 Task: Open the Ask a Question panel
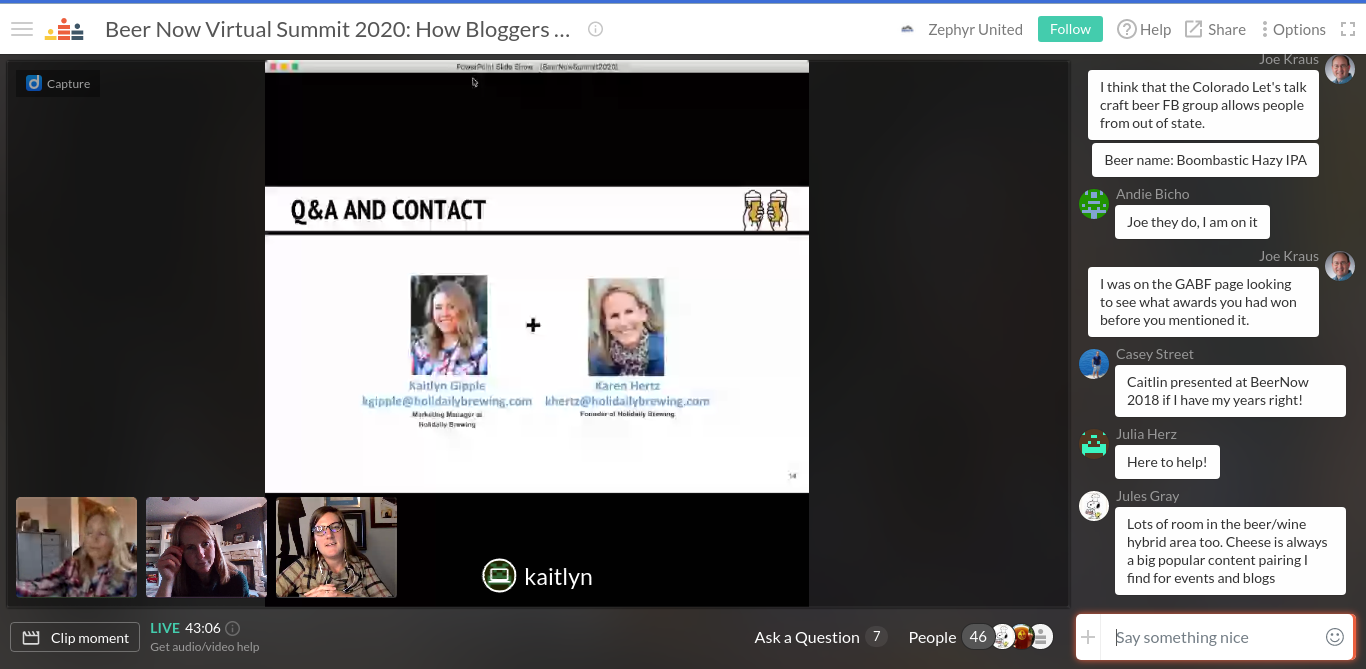[x=819, y=637]
